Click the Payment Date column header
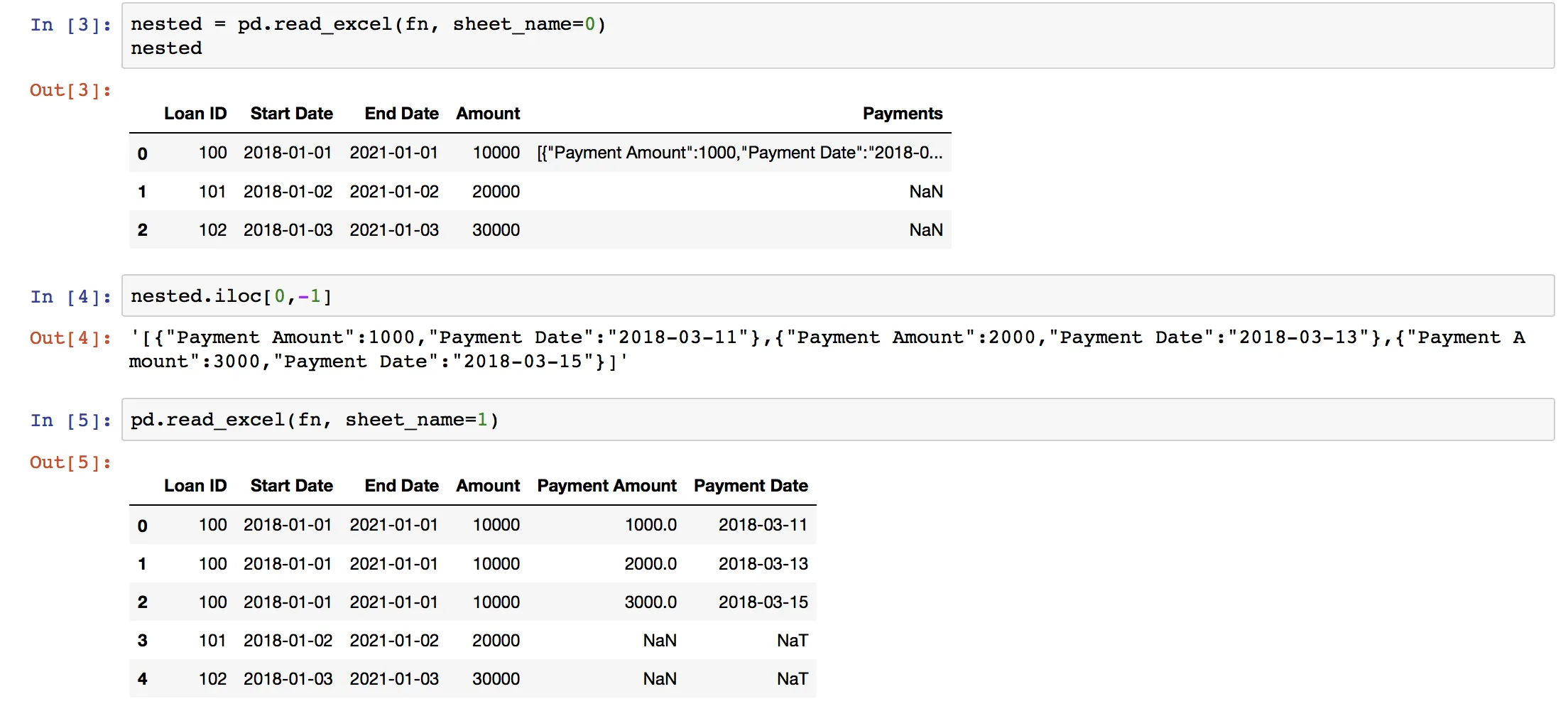The width and height of the screenshot is (1568, 716). (751, 486)
